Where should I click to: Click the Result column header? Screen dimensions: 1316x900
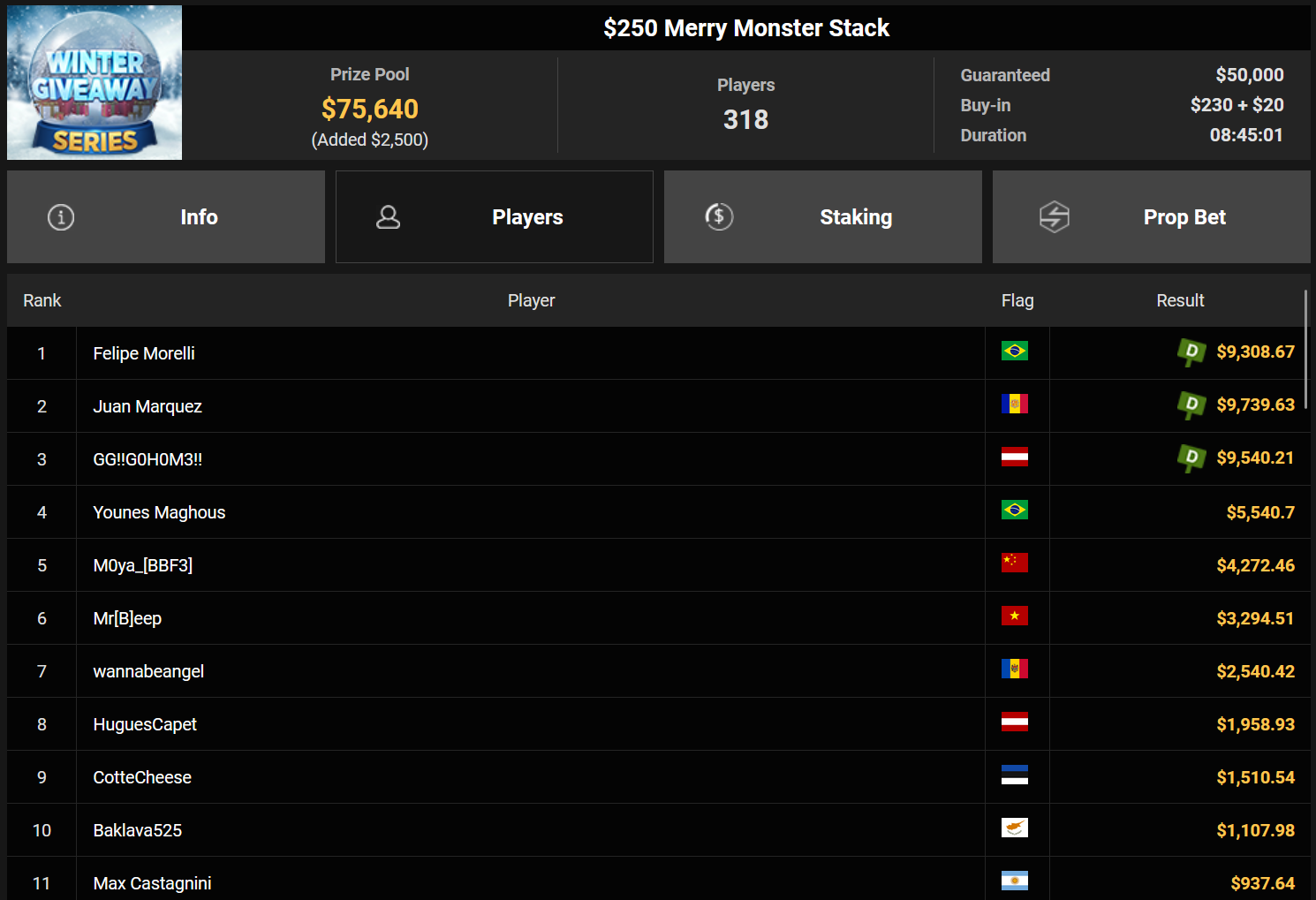pyautogui.click(x=1180, y=301)
